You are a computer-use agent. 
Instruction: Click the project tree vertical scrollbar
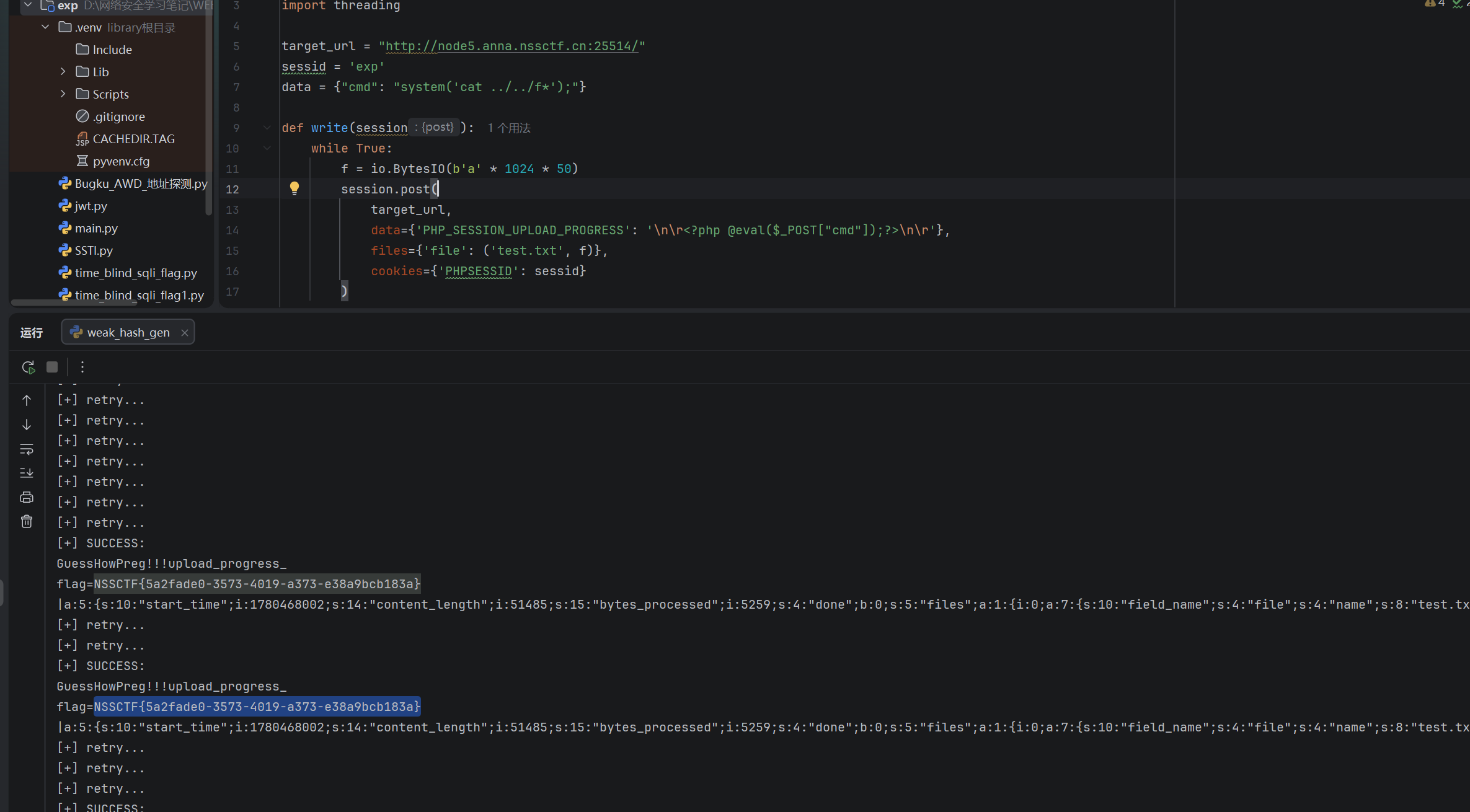(x=208, y=108)
